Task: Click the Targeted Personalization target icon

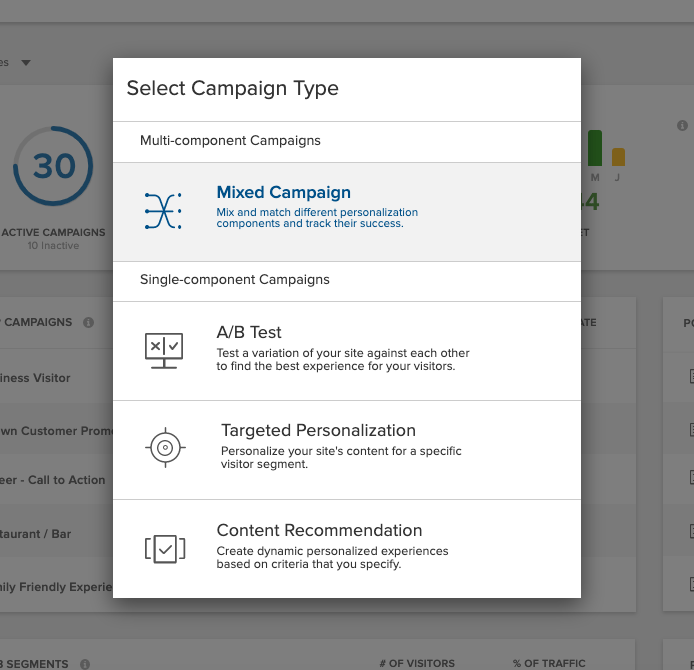Action: pyautogui.click(x=165, y=447)
